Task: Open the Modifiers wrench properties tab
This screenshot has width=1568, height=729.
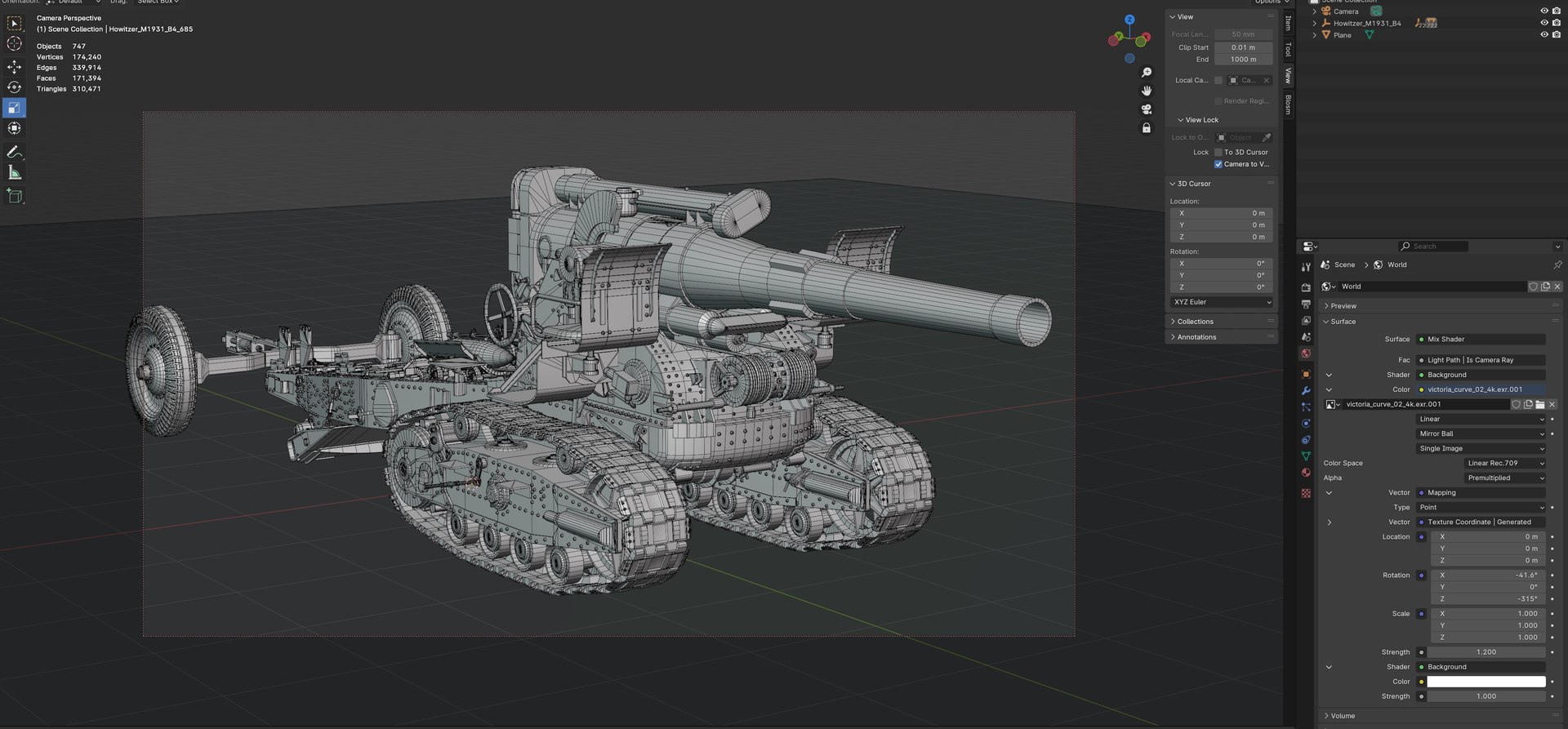Action: 1306,390
